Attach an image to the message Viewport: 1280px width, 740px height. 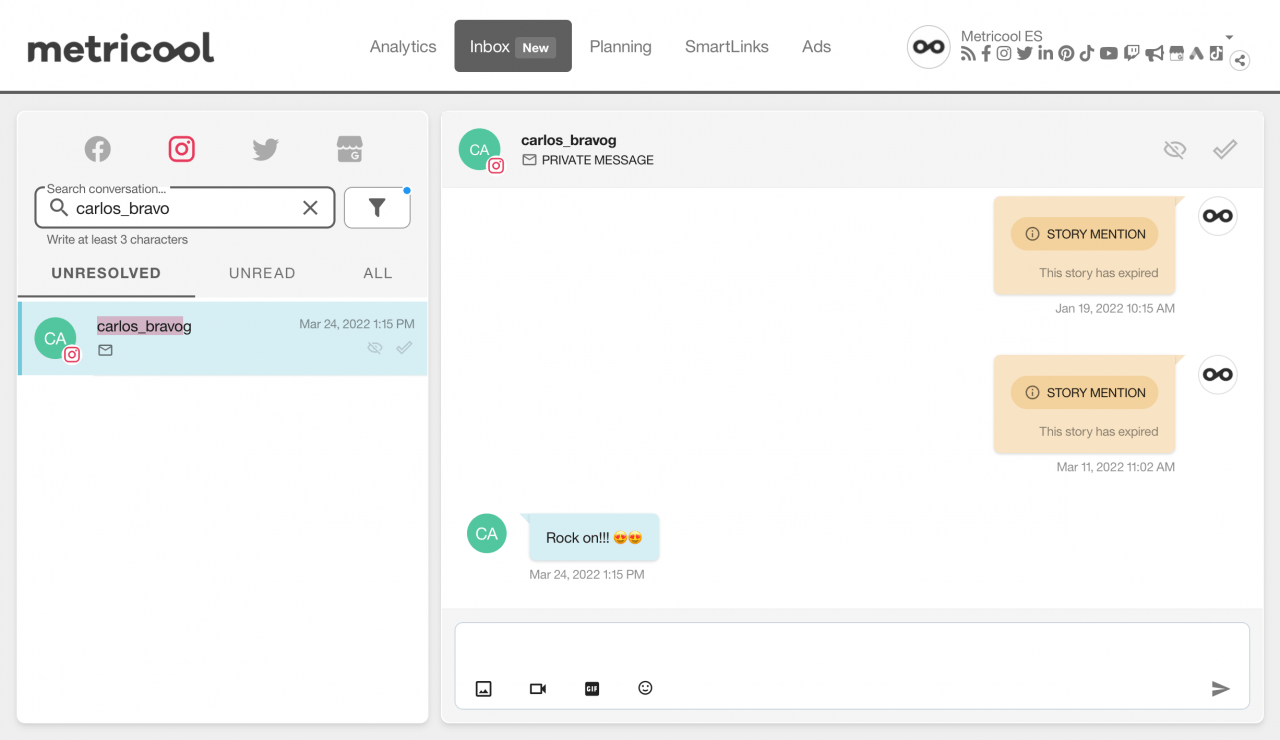click(484, 688)
